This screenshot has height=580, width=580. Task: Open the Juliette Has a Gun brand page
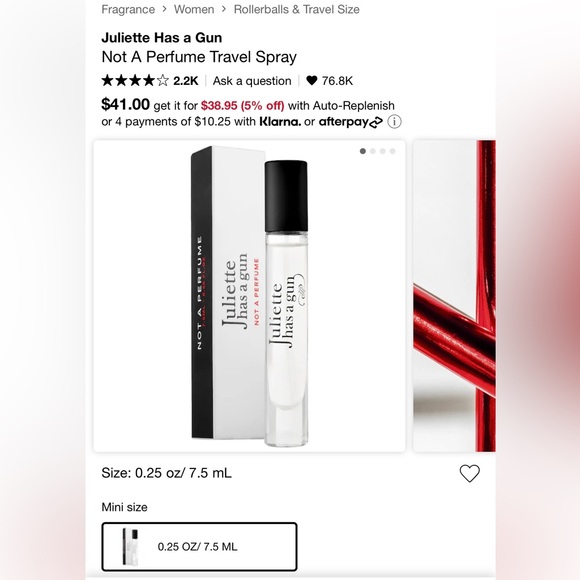pos(162,37)
